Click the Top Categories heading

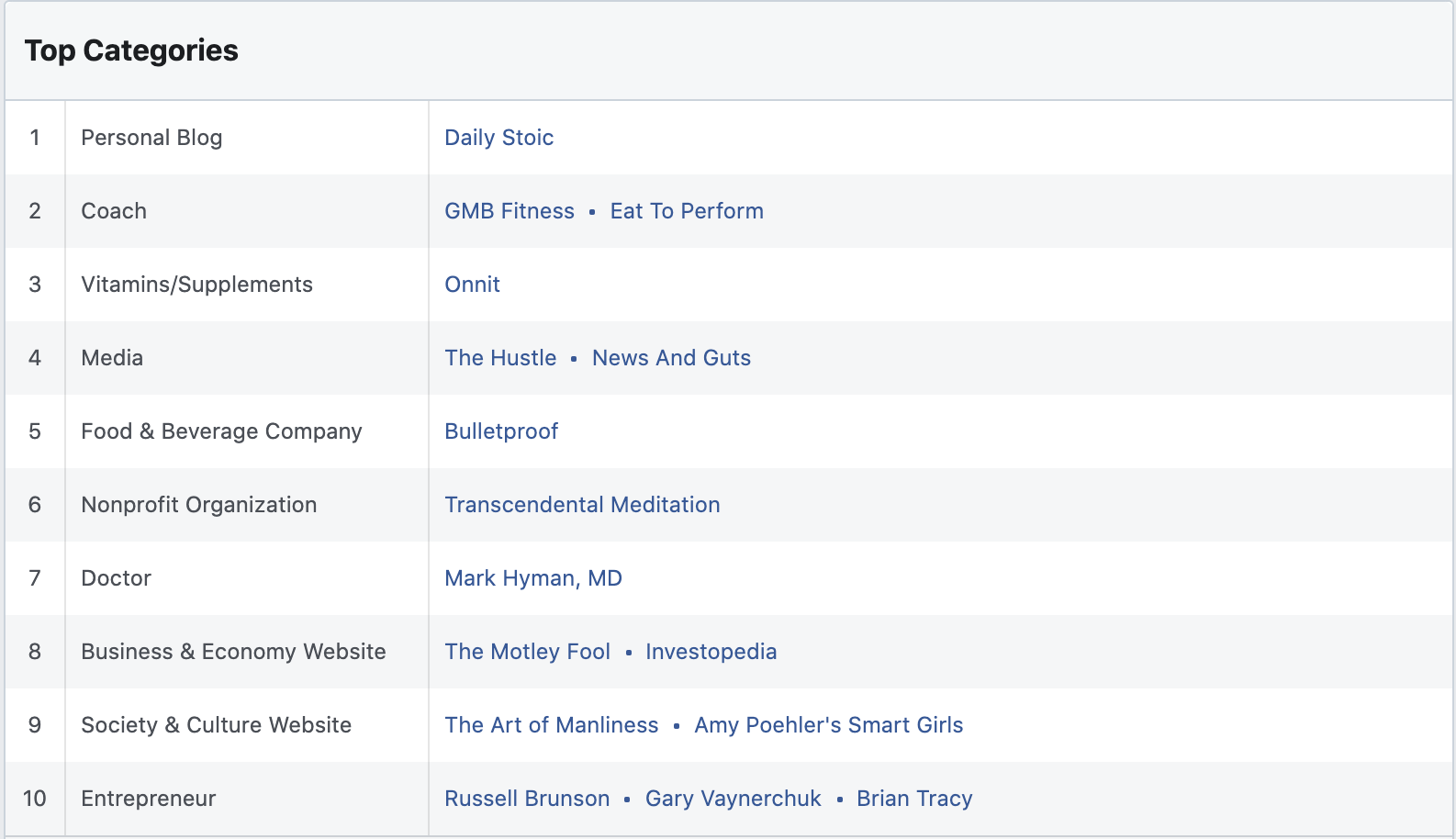[x=131, y=50]
